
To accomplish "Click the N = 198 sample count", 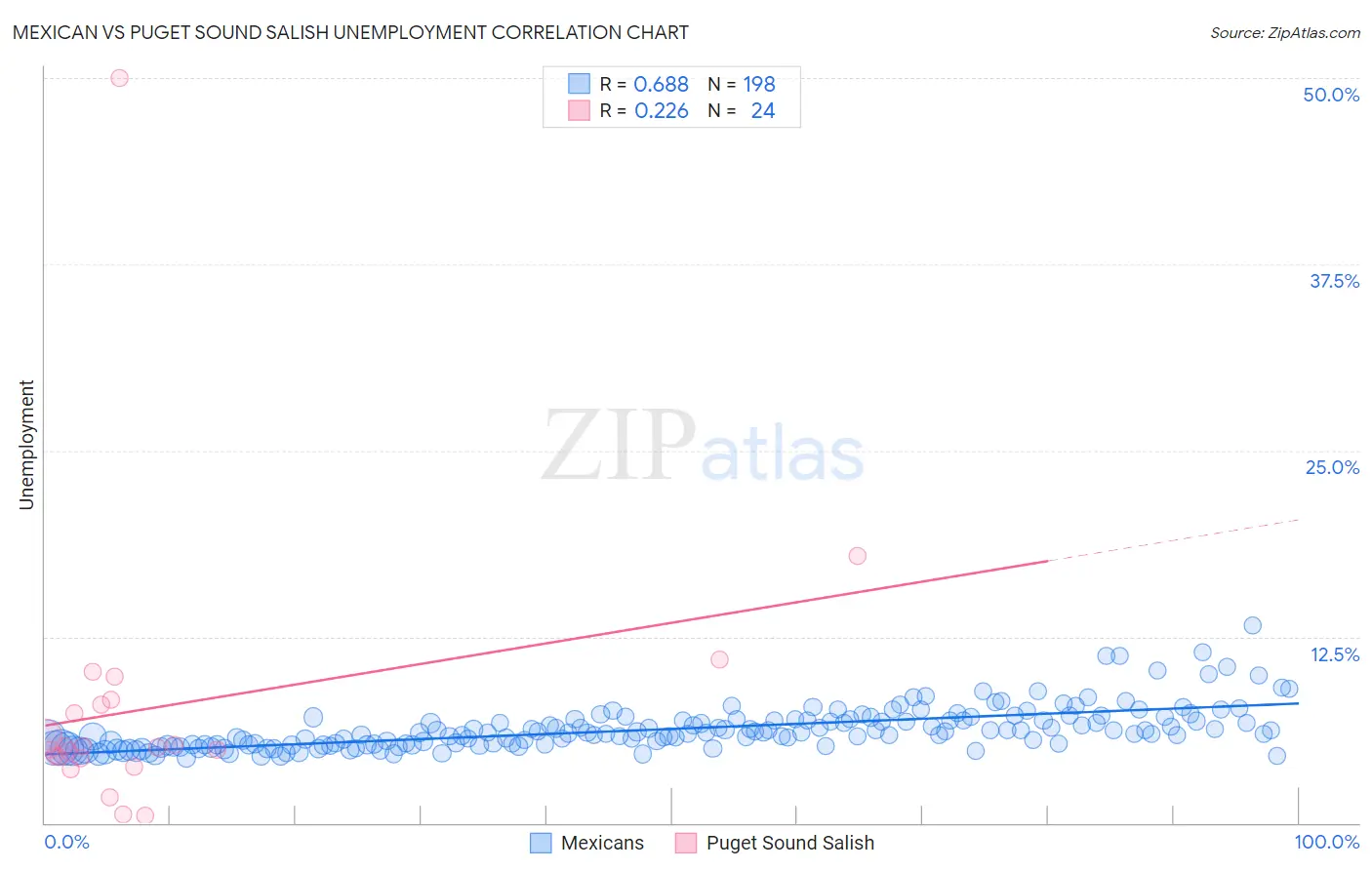I will click(x=742, y=84).
